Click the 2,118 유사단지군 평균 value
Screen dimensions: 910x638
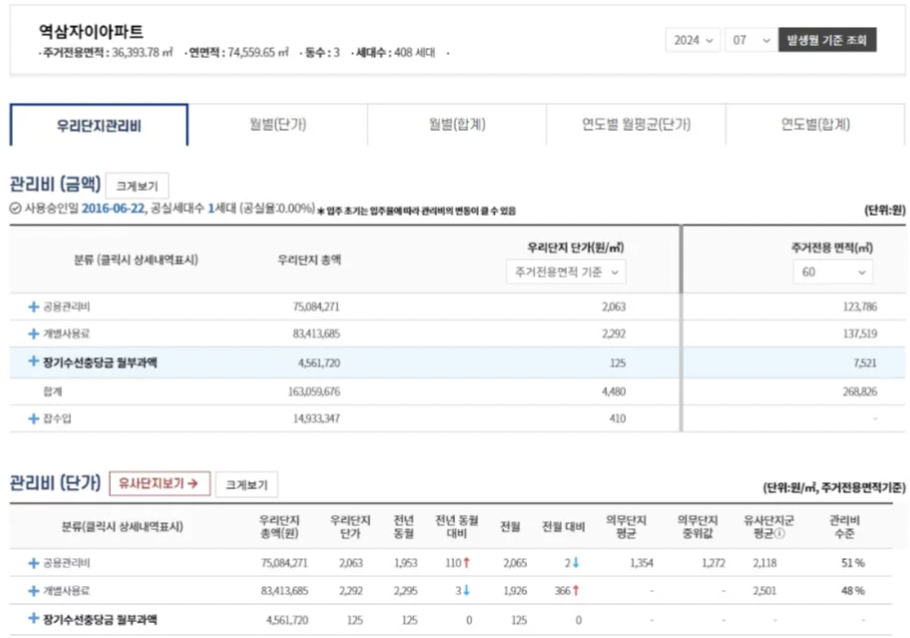pos(765,563)
